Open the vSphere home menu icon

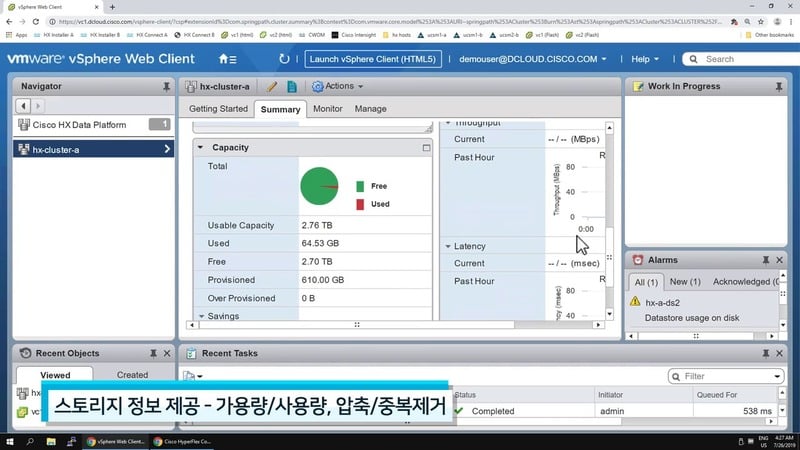[x=227, y=59]
